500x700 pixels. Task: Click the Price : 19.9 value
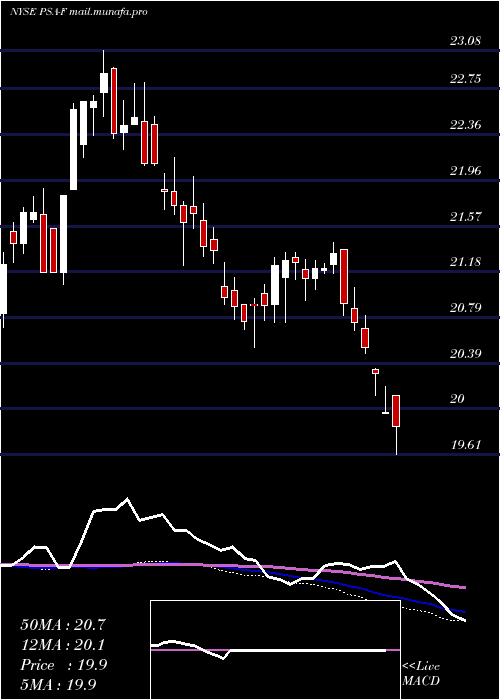tap(63, 665)
